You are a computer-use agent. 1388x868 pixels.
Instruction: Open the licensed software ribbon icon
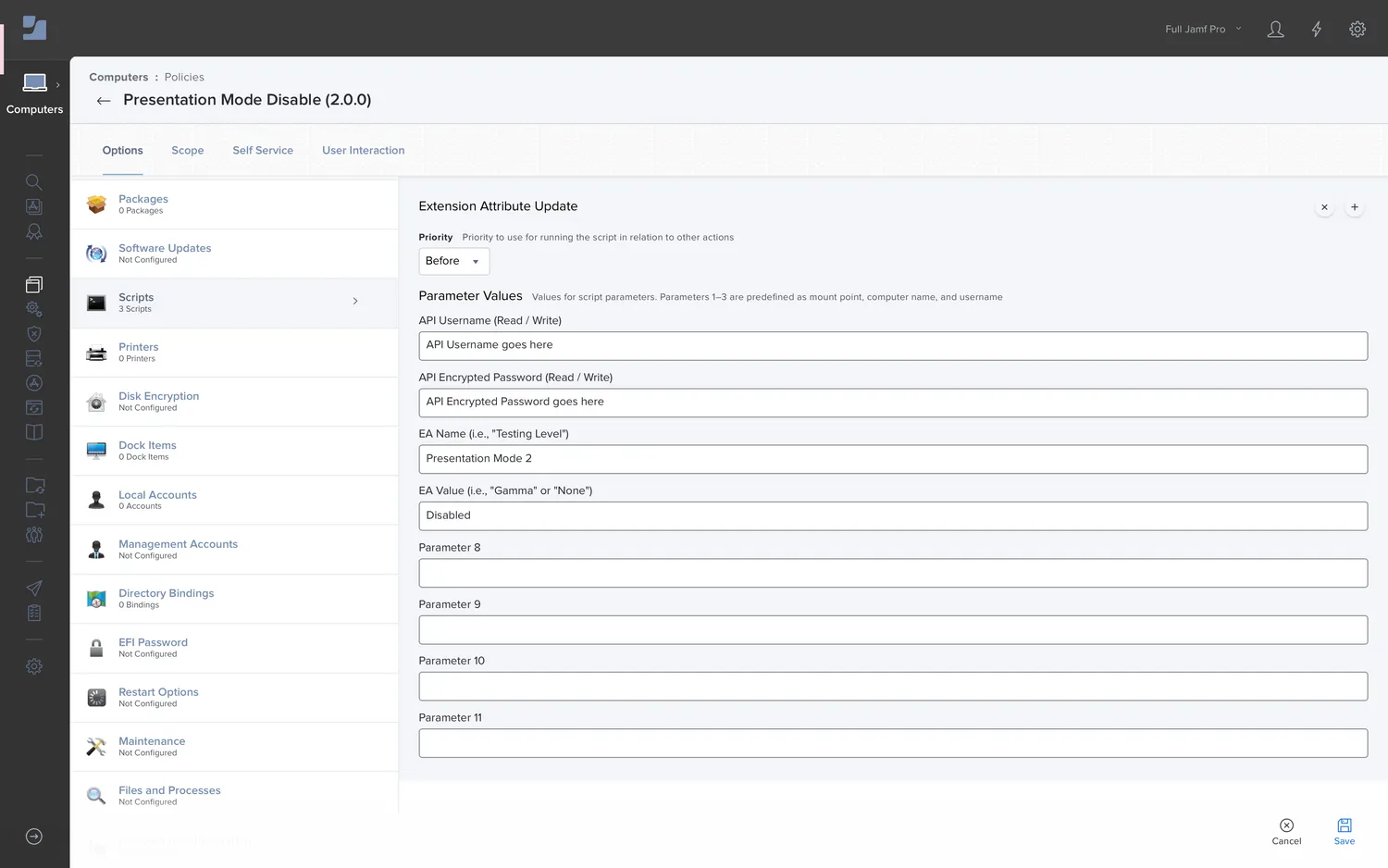pyautogui.click(x=34, y=231)
